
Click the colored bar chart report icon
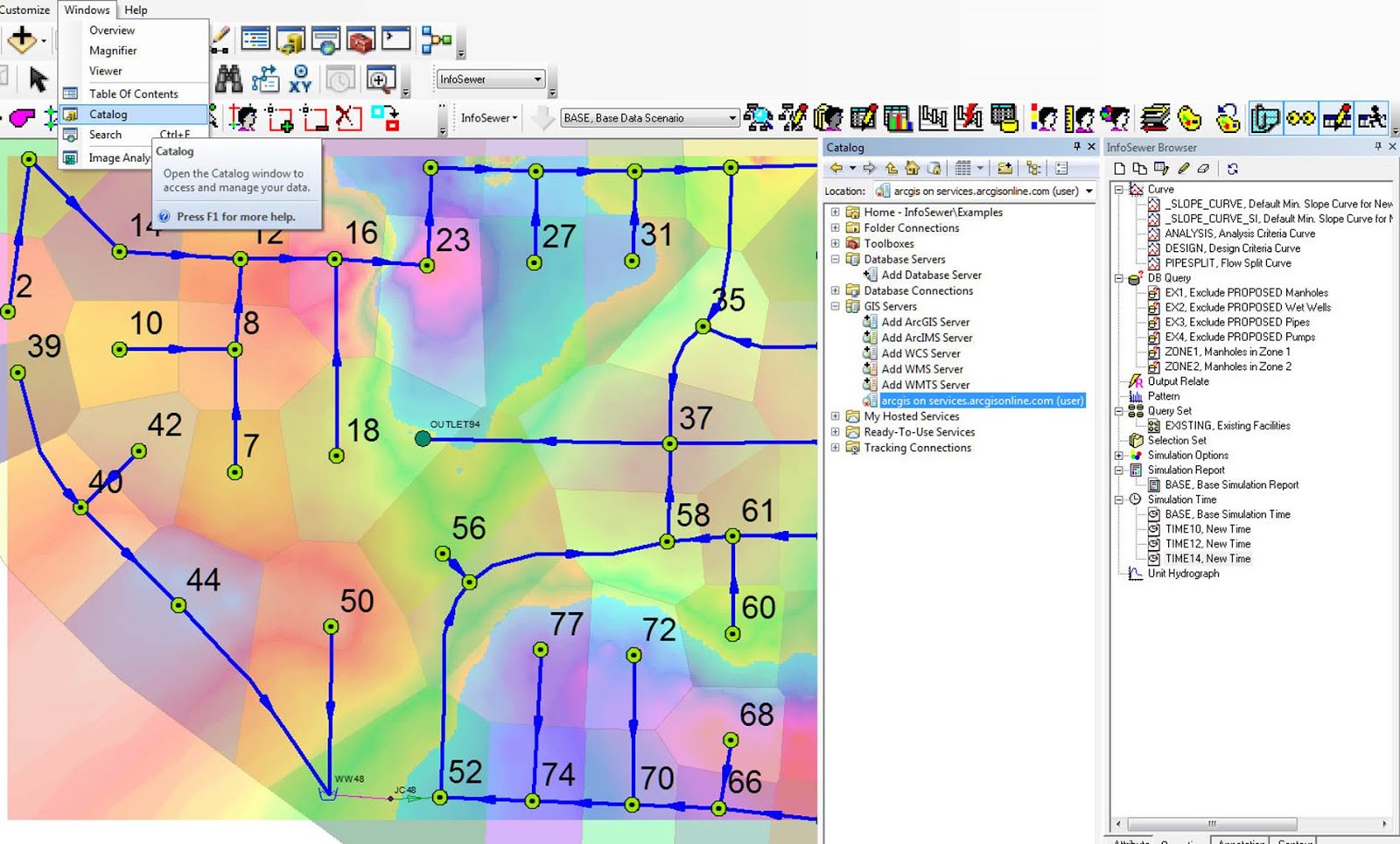click(x=897, y=117)
